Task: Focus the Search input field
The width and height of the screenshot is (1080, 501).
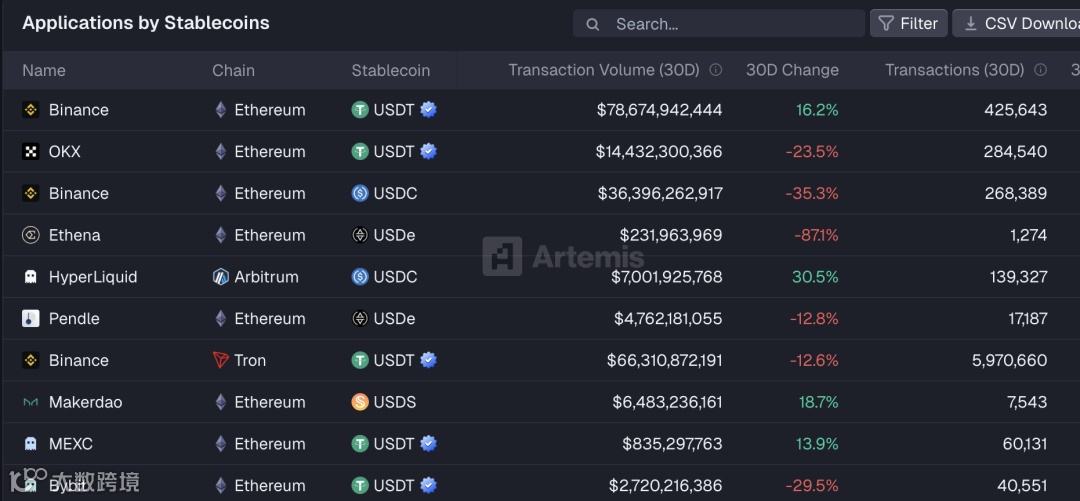Action: tap(718, 24)
